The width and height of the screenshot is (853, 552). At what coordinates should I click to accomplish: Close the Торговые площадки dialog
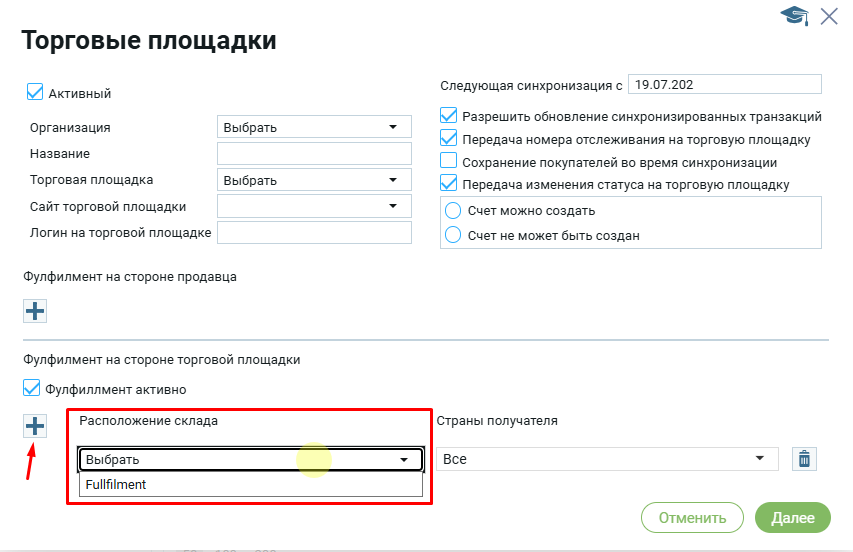click(829, 16)
